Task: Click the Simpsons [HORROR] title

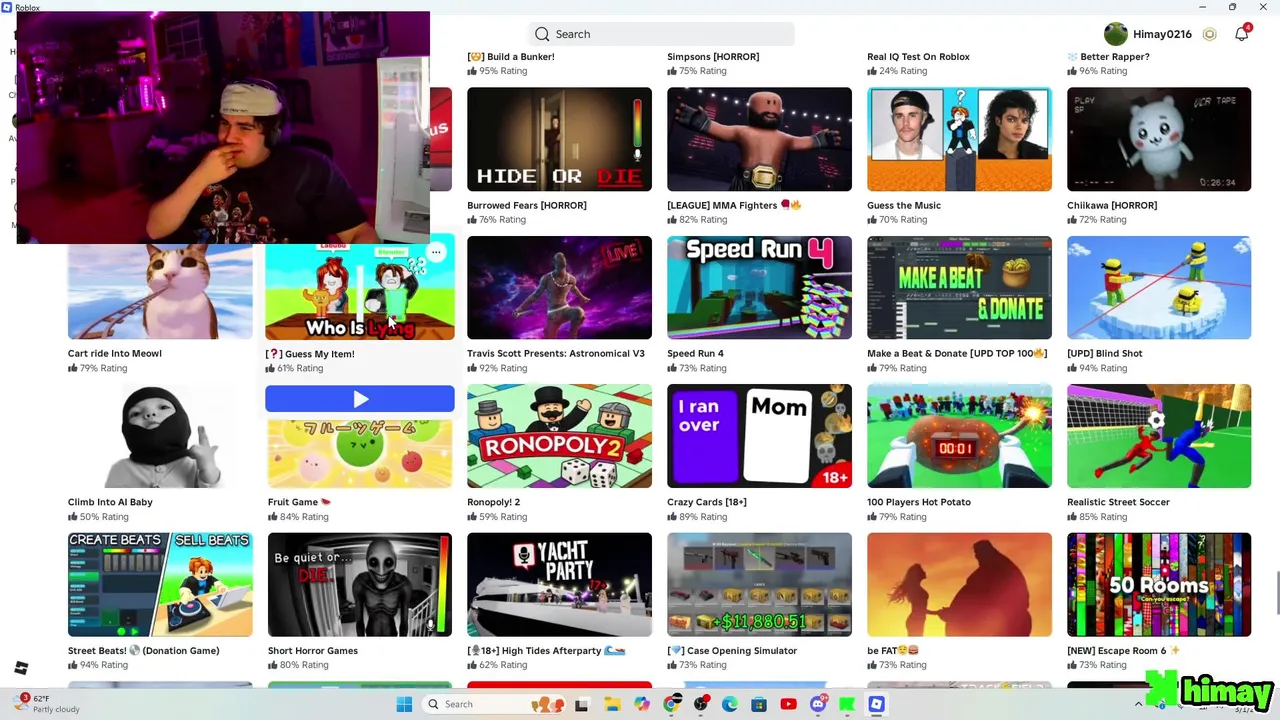Action: [x=713, y=57]
